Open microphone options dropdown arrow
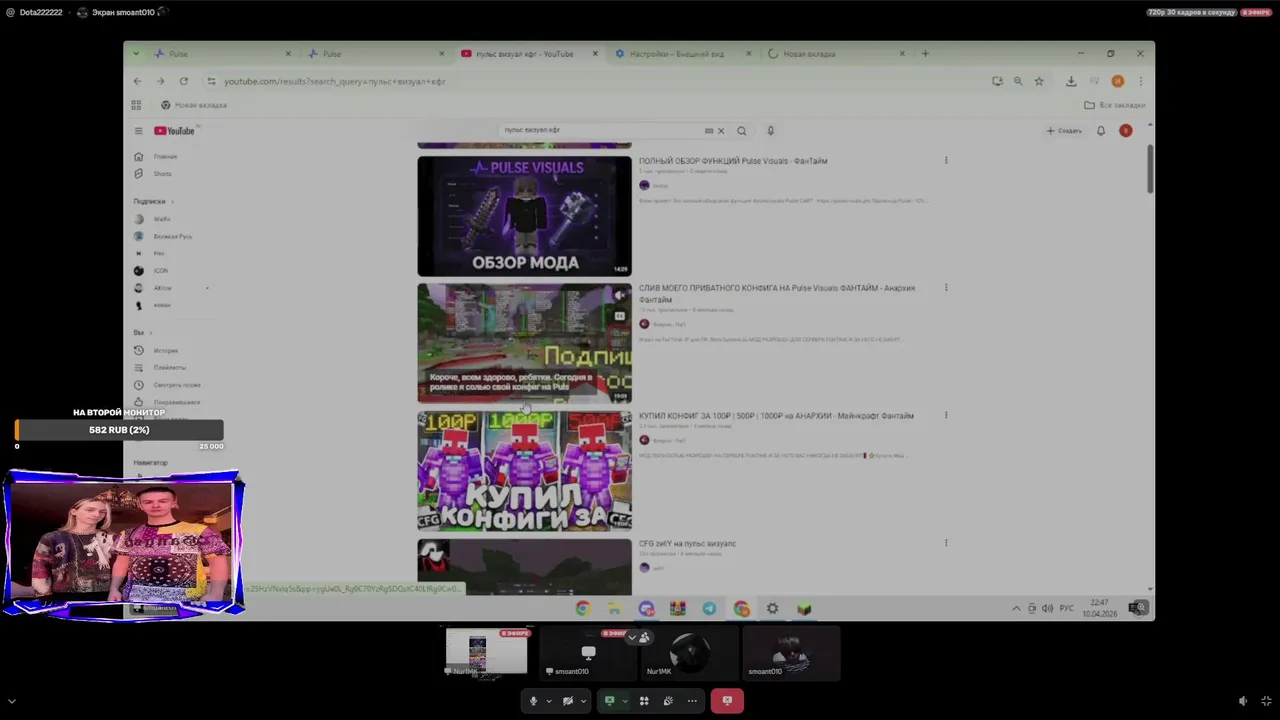This screenshot has height=720, width=1280. 549,701
